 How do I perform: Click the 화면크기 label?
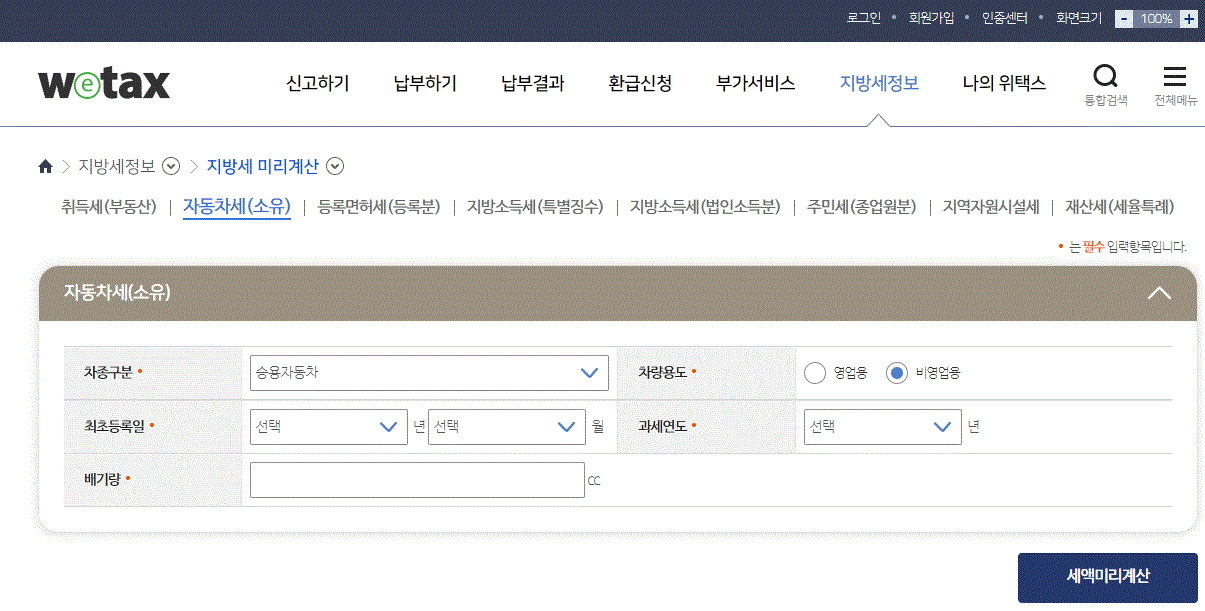1079,18
